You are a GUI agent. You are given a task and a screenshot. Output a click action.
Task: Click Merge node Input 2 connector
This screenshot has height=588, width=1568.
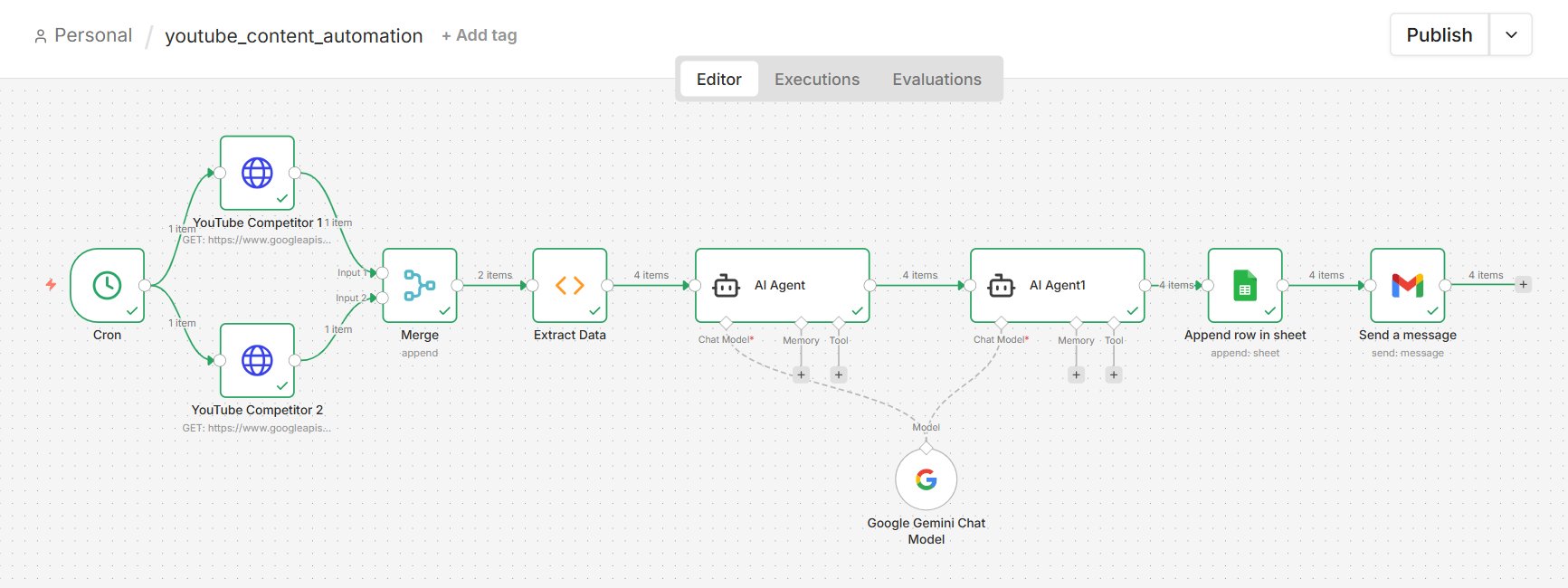(383, 298)
